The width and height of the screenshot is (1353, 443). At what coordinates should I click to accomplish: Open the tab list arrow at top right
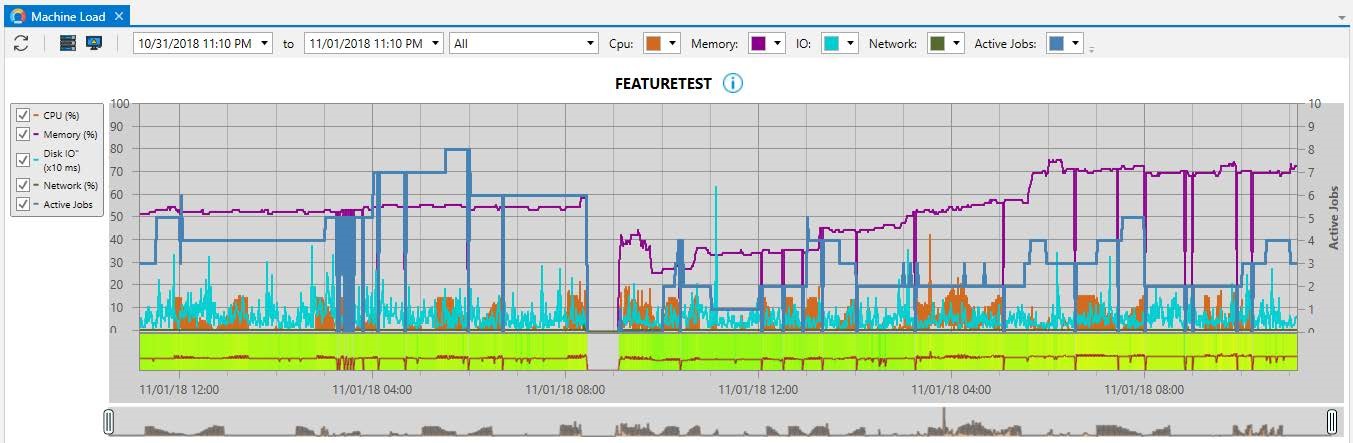(x=1341, y=18)
